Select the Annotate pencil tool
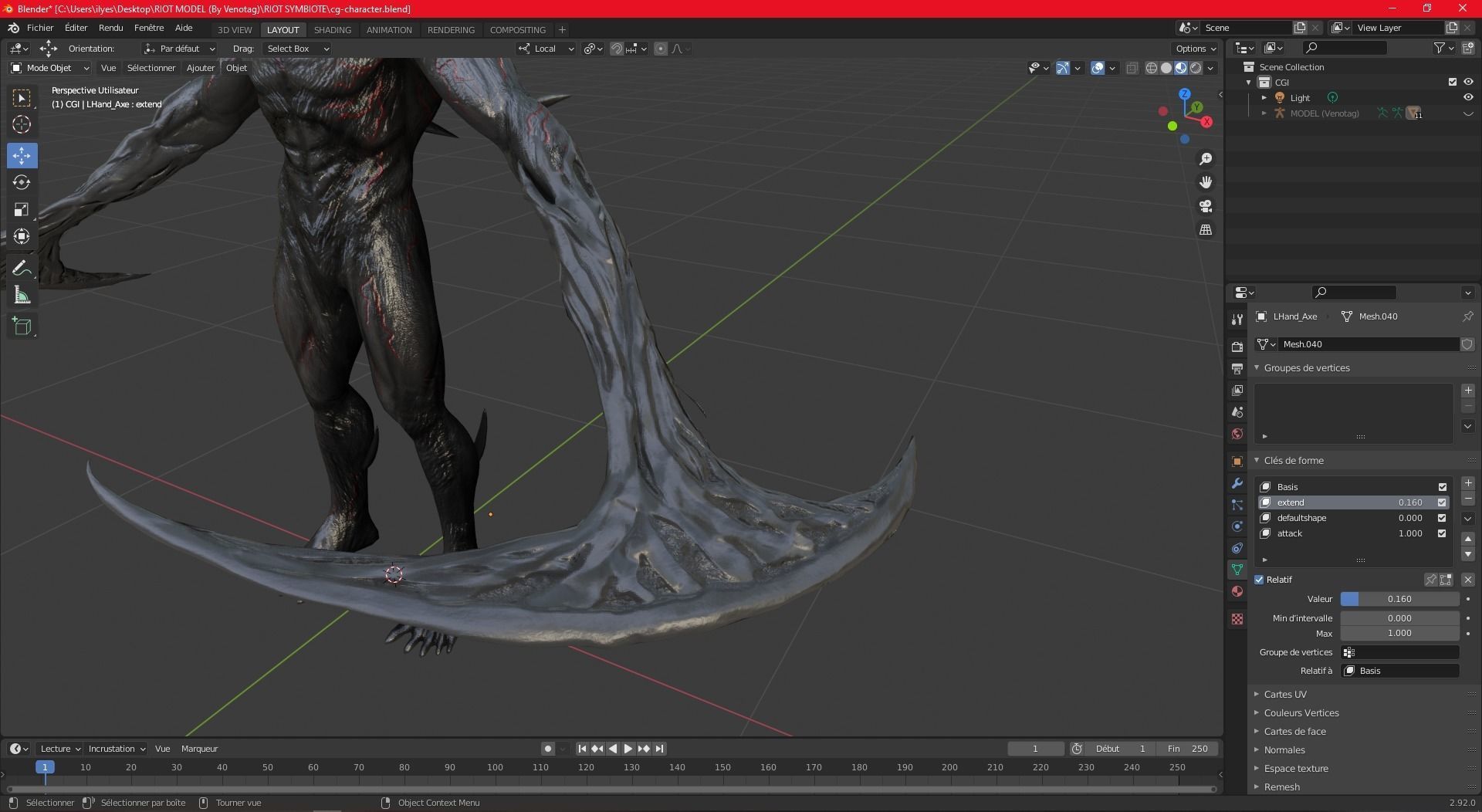Viewport: 1482px width, 812px height. coord(22,268)
